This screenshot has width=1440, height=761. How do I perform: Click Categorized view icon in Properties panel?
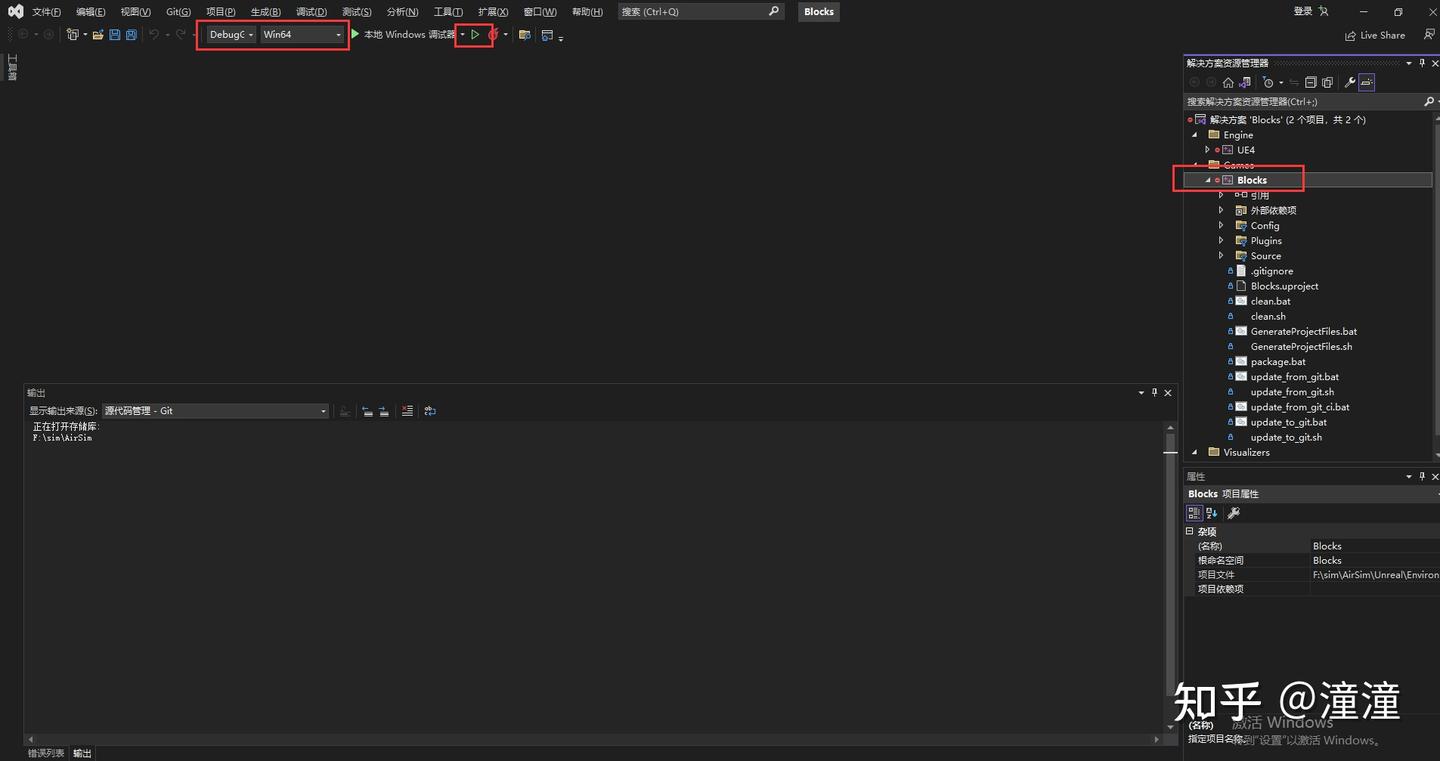coord(1194,513)
